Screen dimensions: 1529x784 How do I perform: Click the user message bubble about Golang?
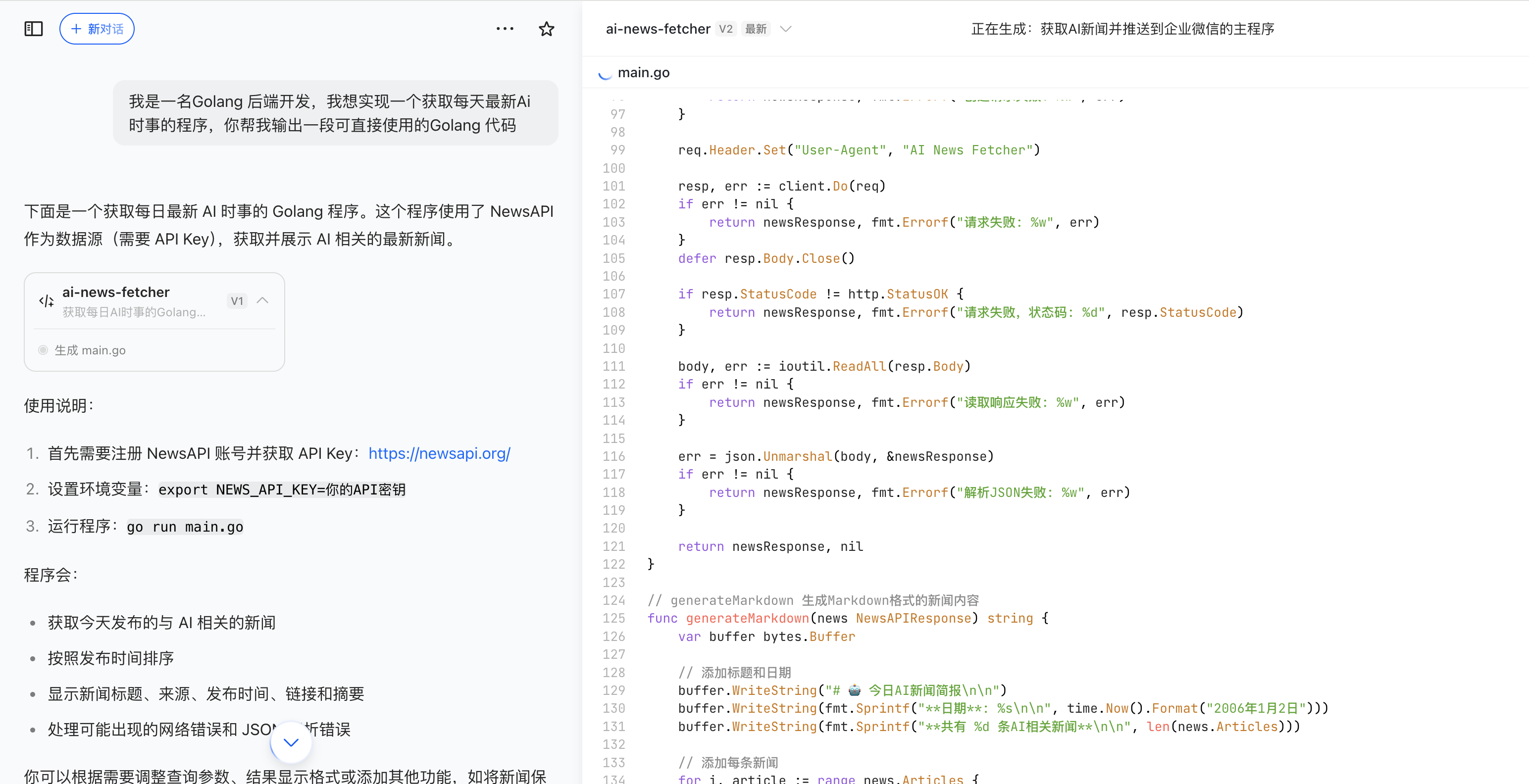[x=335, y=113]
